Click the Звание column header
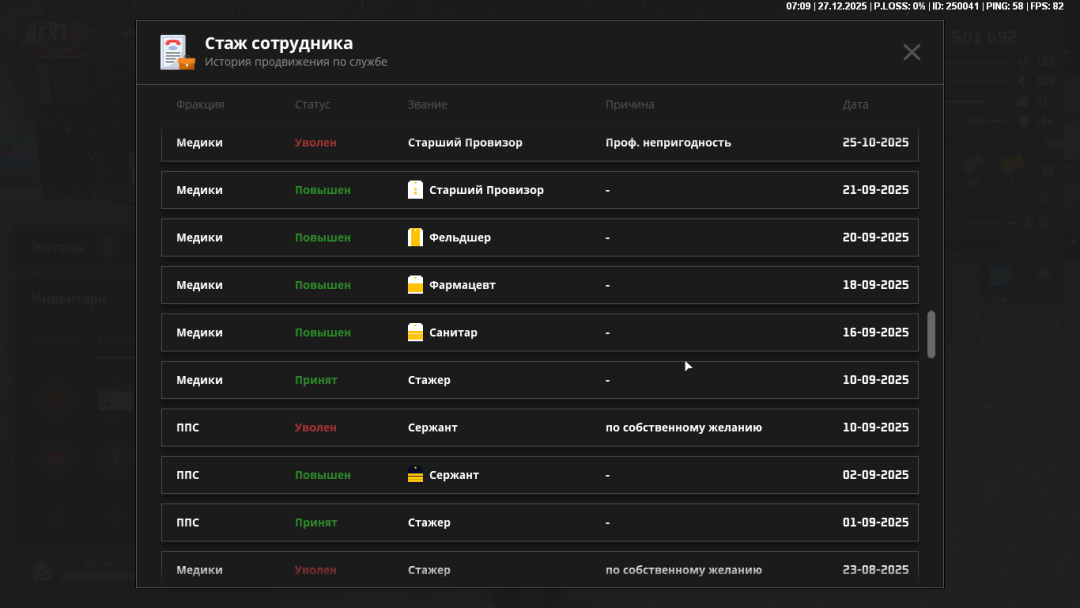Image resolution: width=1080 pixels, height=608 pixels. tap(427, 105)
